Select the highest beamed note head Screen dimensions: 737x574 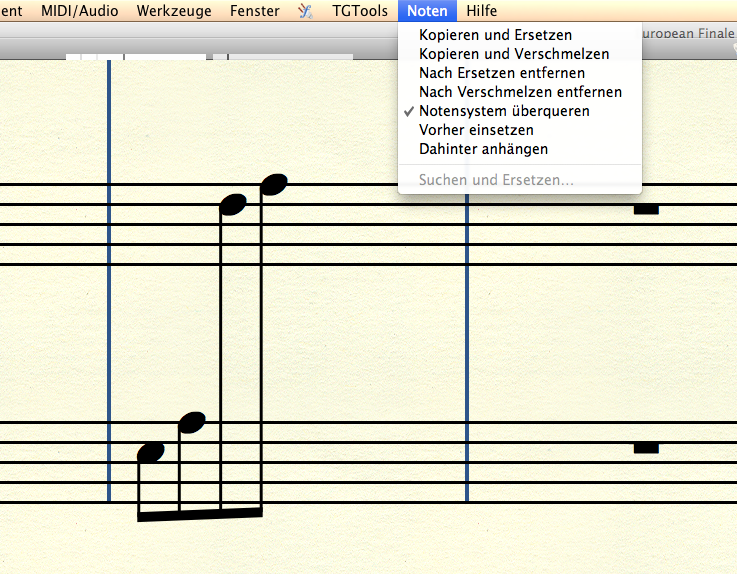(x=273, y=184)
